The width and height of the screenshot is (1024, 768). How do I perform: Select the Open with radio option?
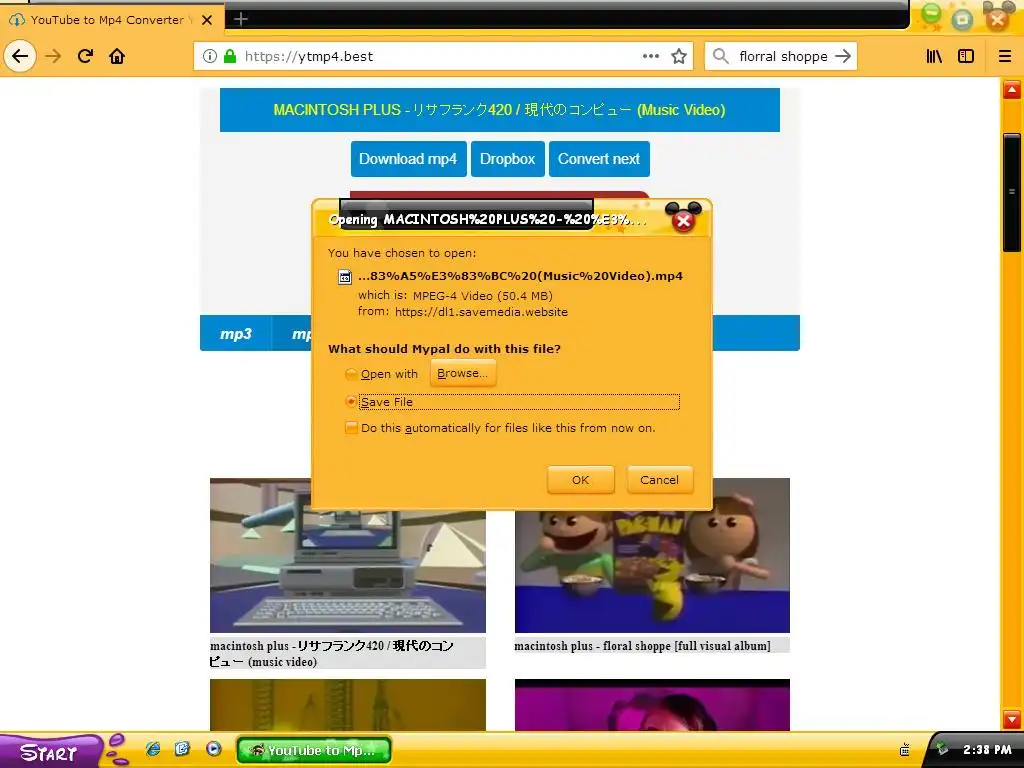pyautogui.click(x=351, y=374)
